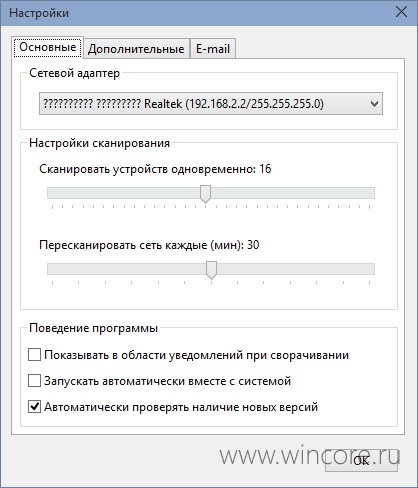Expand the Realtek network adapter dropdown
The image size is (418, 488).
click(x=211, y=104)
